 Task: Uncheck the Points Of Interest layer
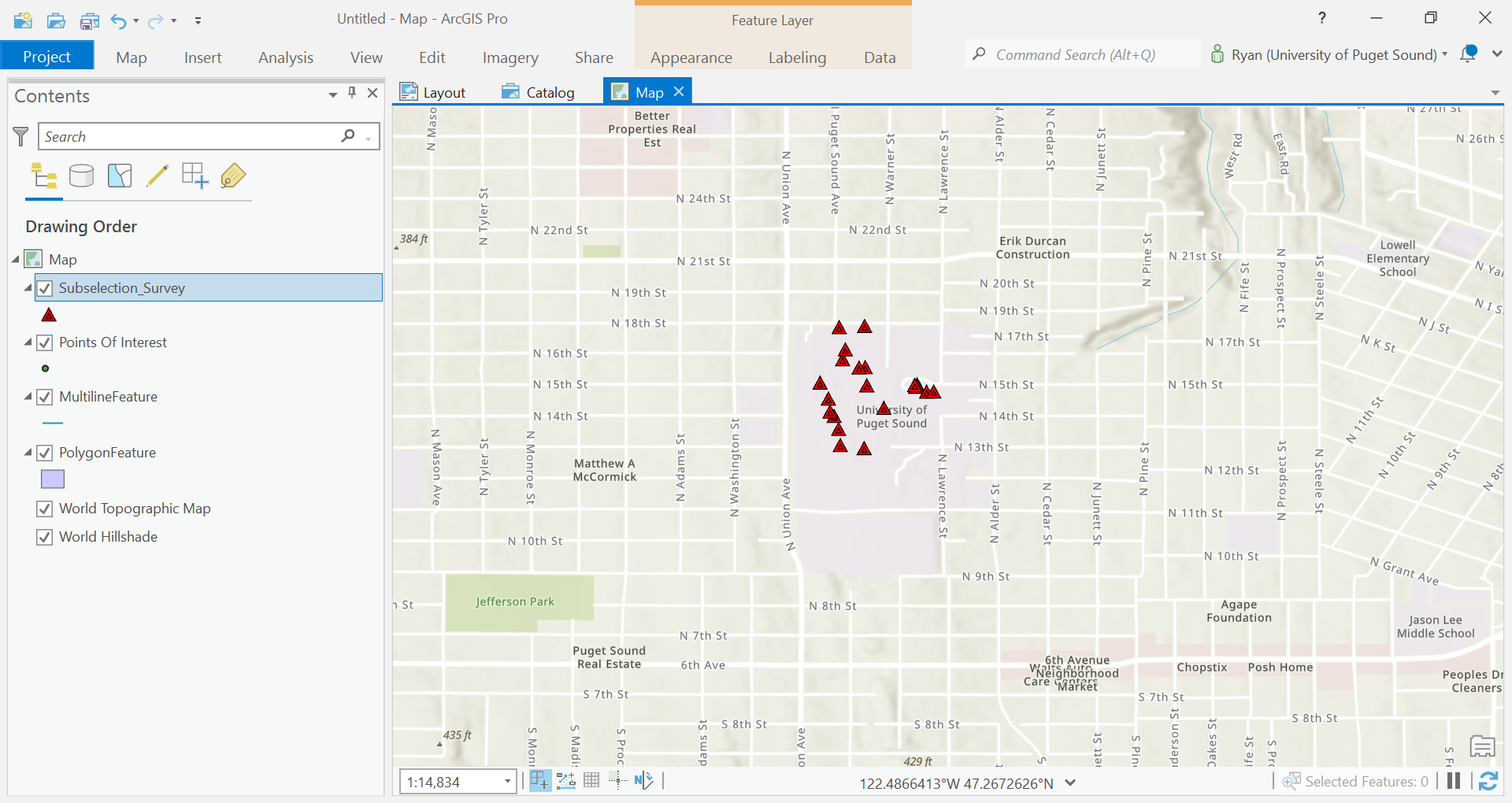[x=45, y=342]
